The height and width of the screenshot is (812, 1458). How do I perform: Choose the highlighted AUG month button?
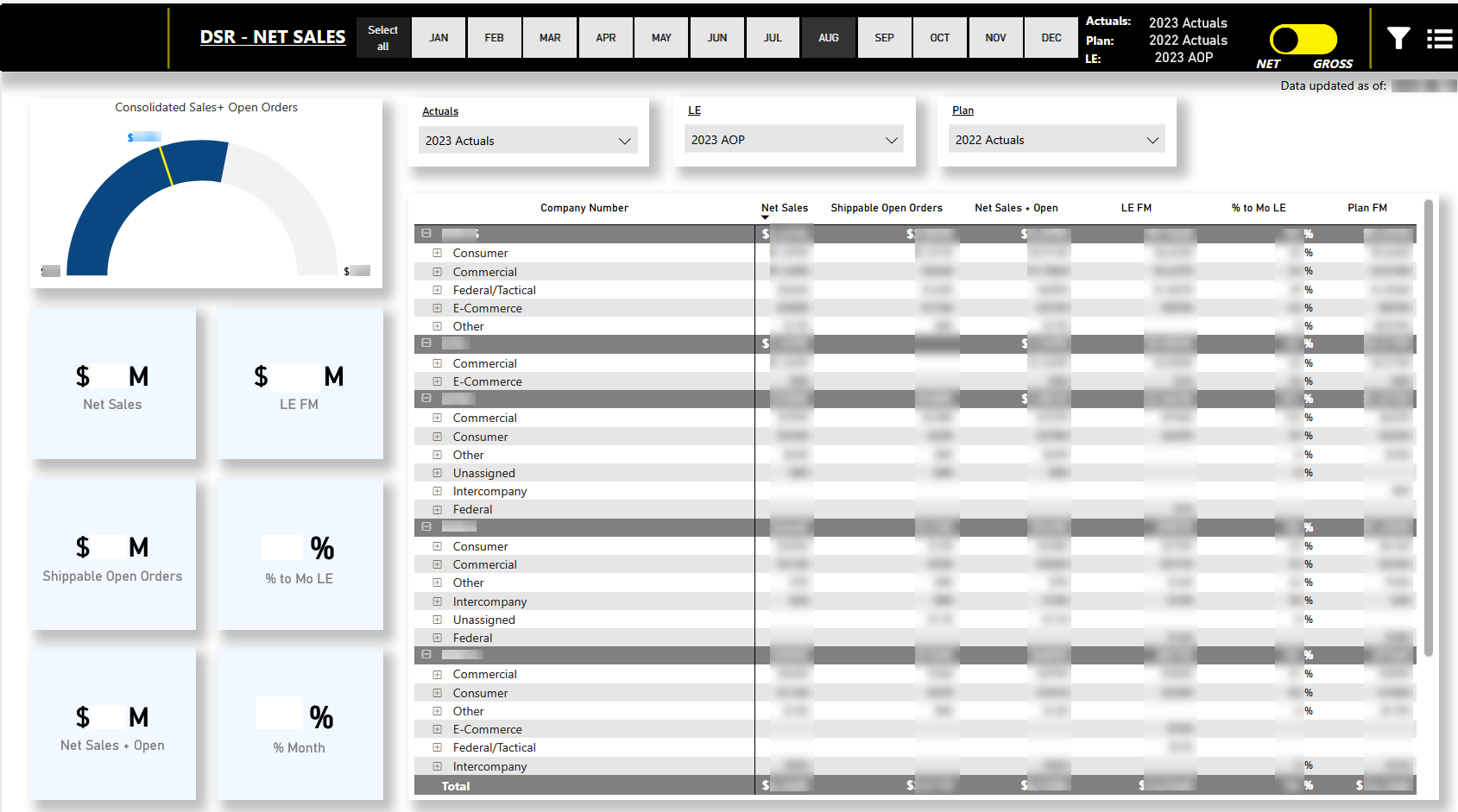(x=829, y=38)
